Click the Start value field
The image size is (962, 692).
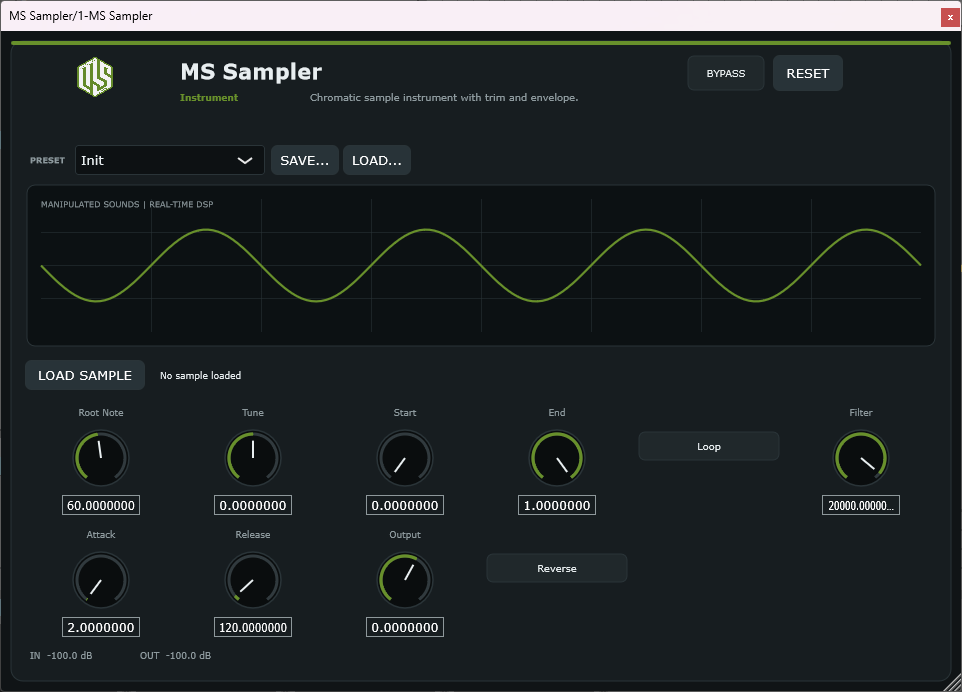coord(404,505)
